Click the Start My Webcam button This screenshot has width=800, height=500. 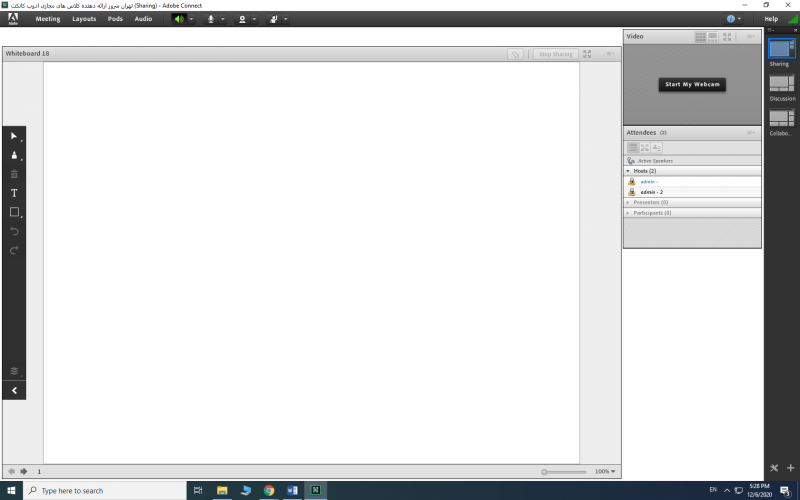[x=692, y=84]
